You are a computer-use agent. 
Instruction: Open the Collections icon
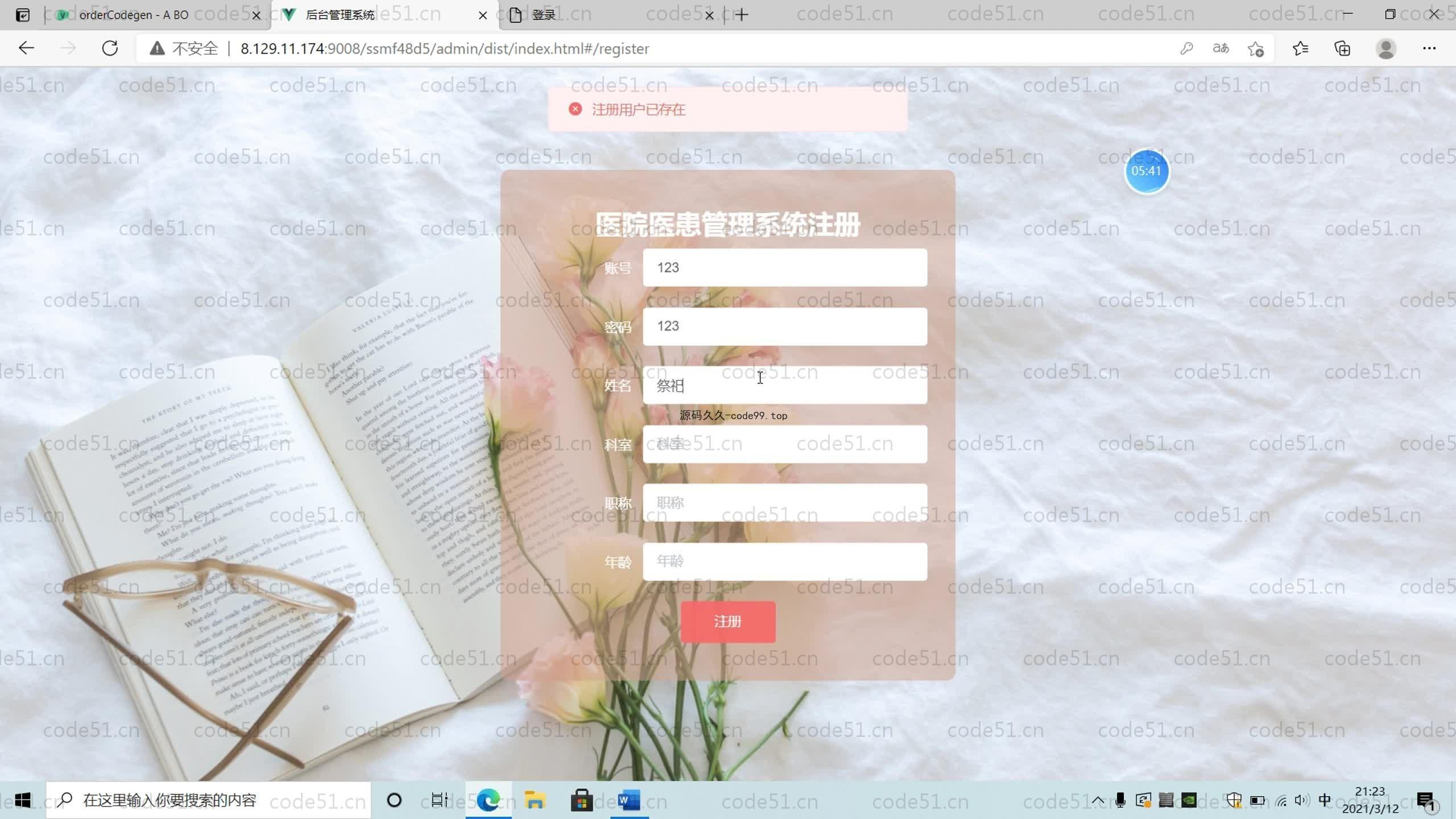click(1342, 48)
